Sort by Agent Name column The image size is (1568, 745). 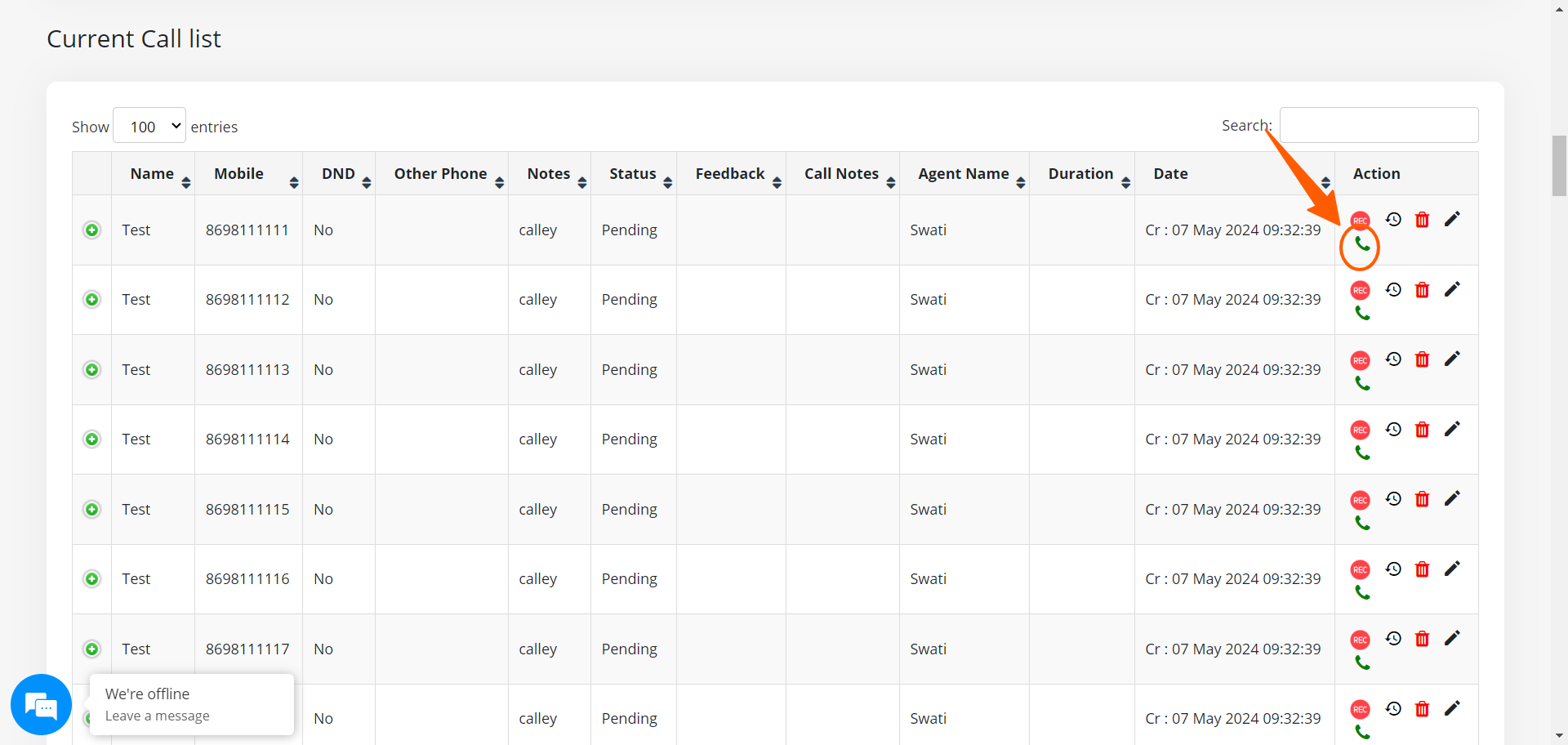(964, 173)
